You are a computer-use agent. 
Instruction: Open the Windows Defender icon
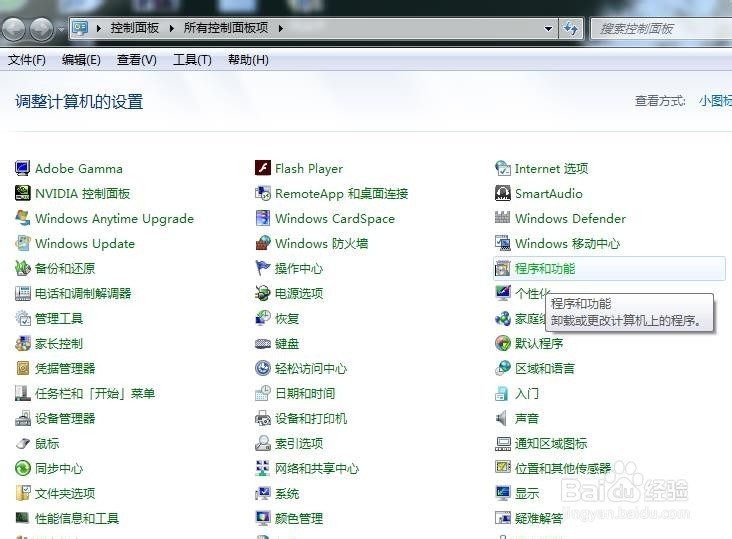click(503, 218)
